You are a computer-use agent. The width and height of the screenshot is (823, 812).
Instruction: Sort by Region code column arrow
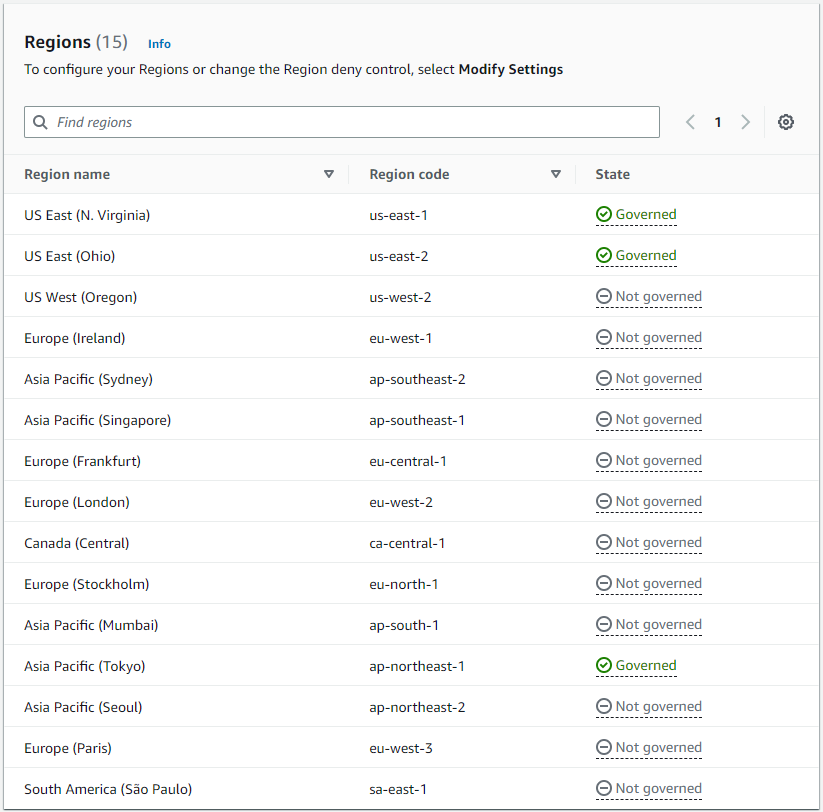pos(556,174)
